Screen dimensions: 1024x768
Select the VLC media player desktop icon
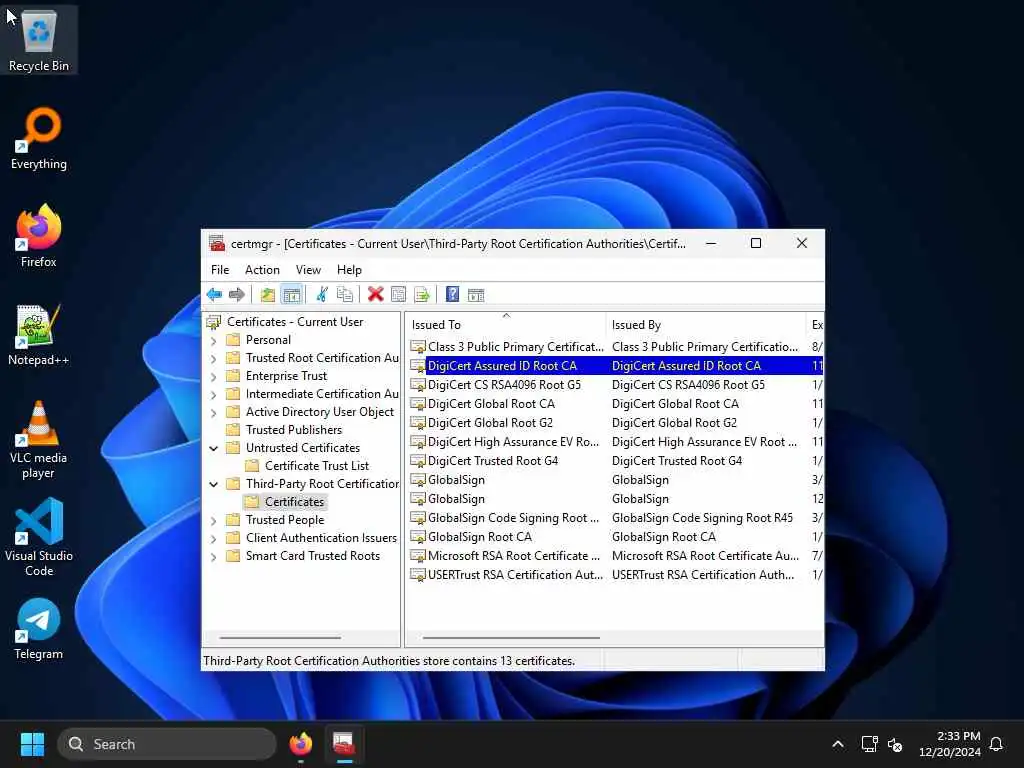[x=39, y=440]
